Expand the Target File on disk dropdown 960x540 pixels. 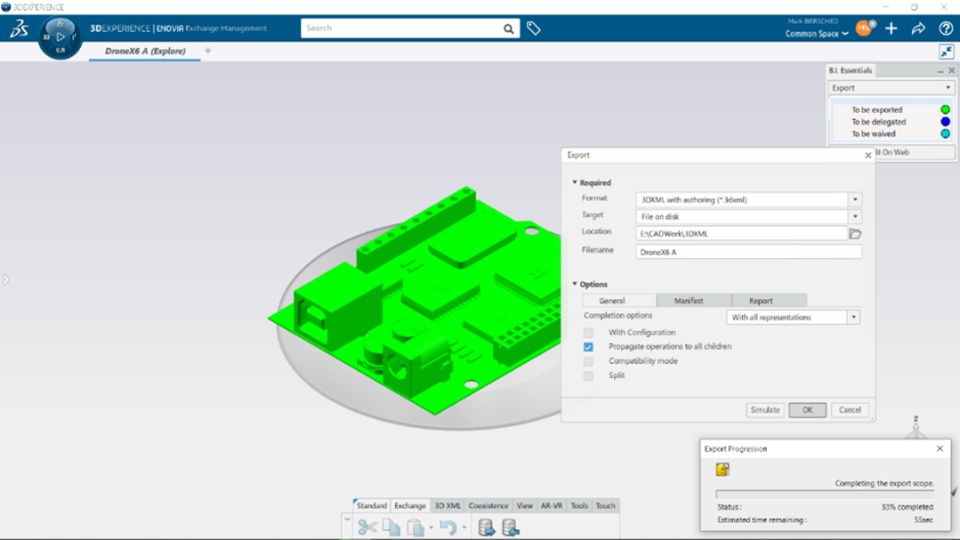[x=855, y=216]
